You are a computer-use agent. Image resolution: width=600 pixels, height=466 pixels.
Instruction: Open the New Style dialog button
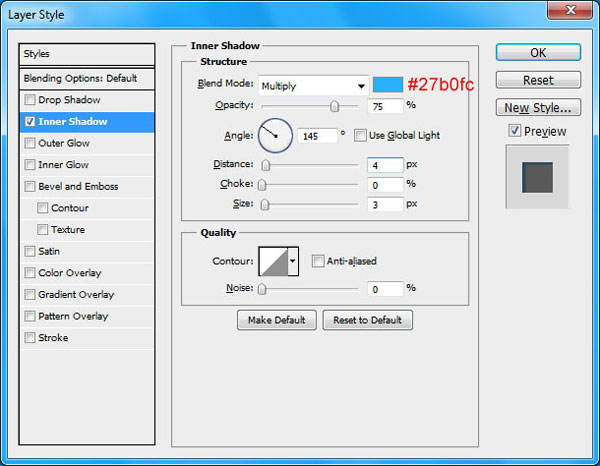[x=538, y=108]
